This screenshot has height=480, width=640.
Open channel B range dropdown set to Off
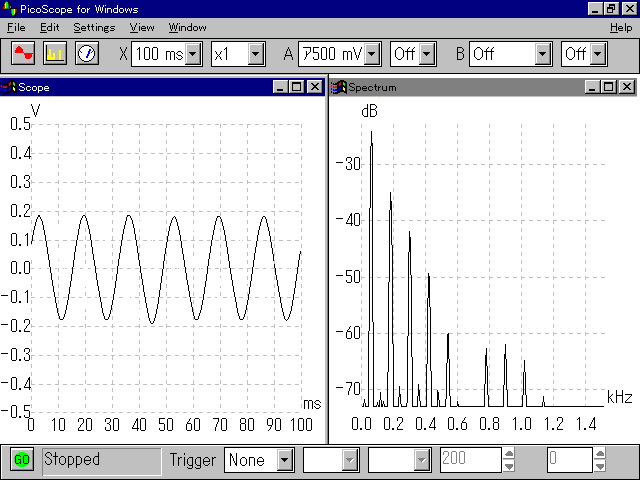point(542,53)
